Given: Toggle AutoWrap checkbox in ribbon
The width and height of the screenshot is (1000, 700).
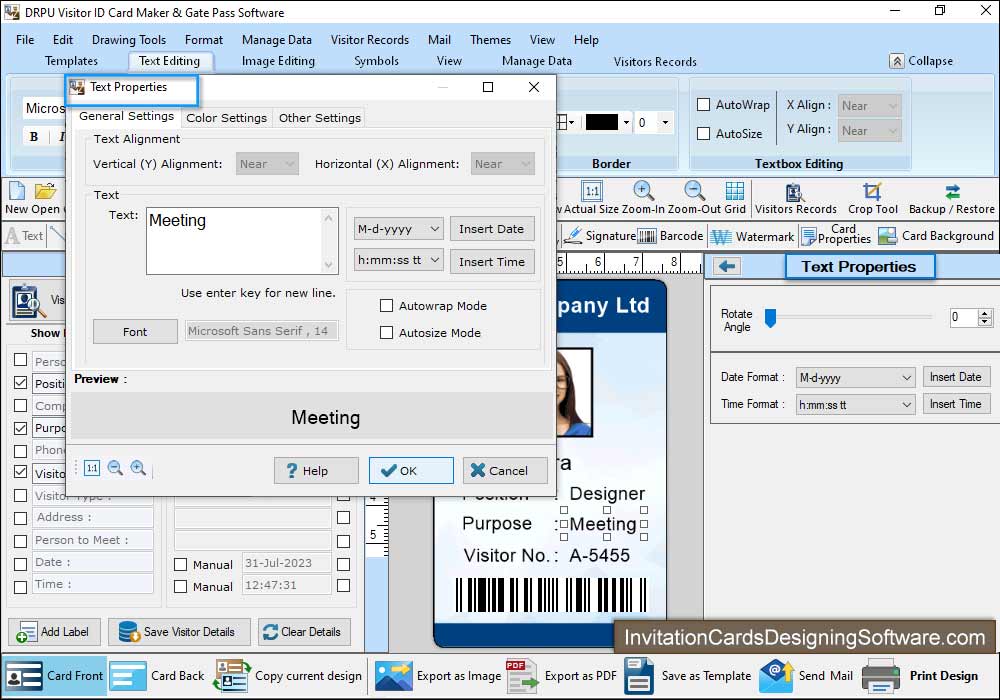Looking at the screenshot, I should pyautogui.click(x=703, y=105).
